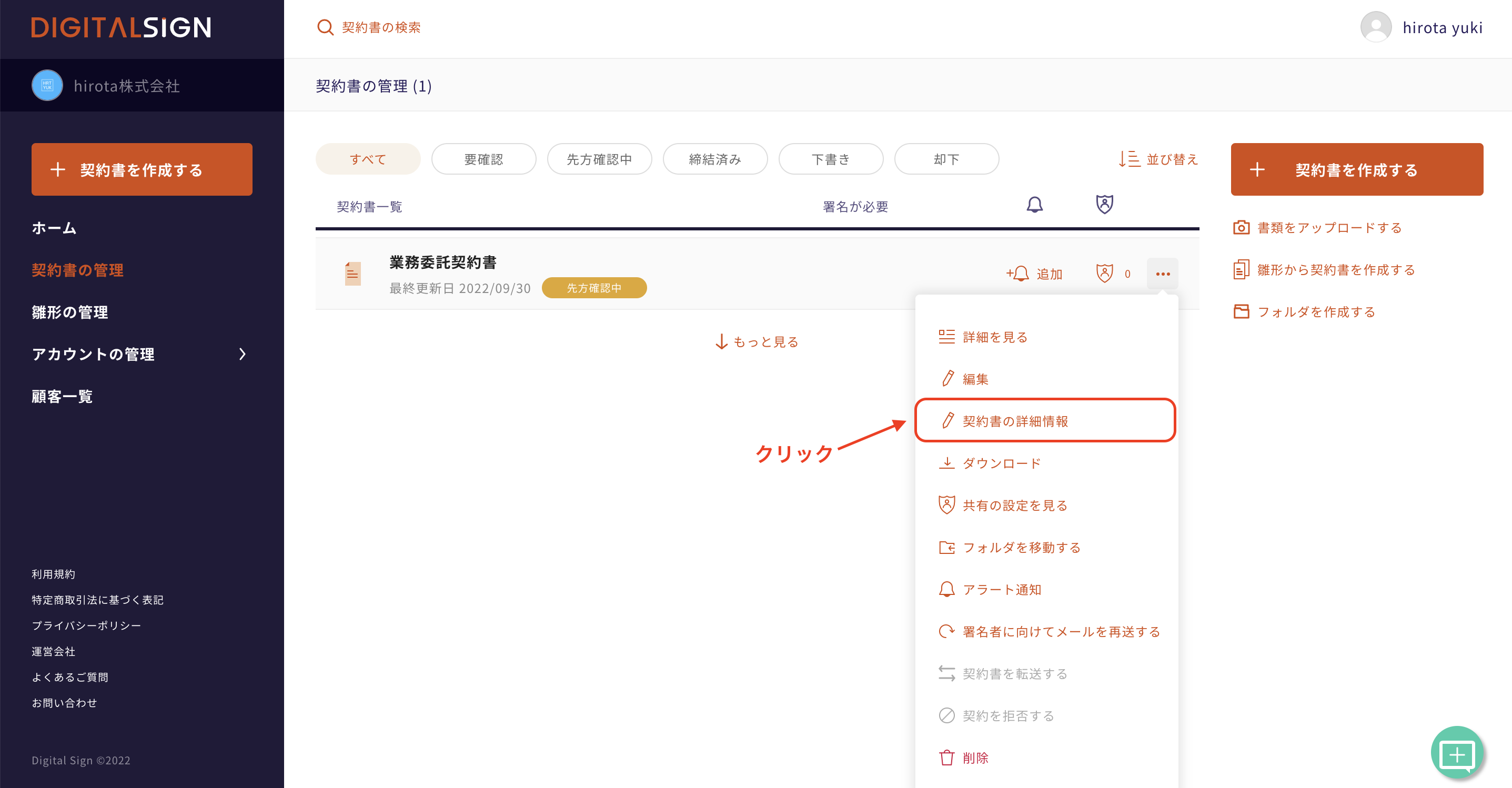Click the camera icon for 書類をアップロードする
Viewport: 1512px width, 788px height.
[x=1242, y=228]
